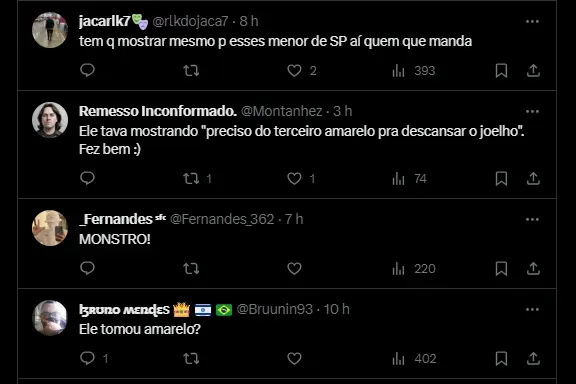Retweet the _Fernandes MONSTRO! tweet
Viewport: 576px width, 384px height.
191,269
